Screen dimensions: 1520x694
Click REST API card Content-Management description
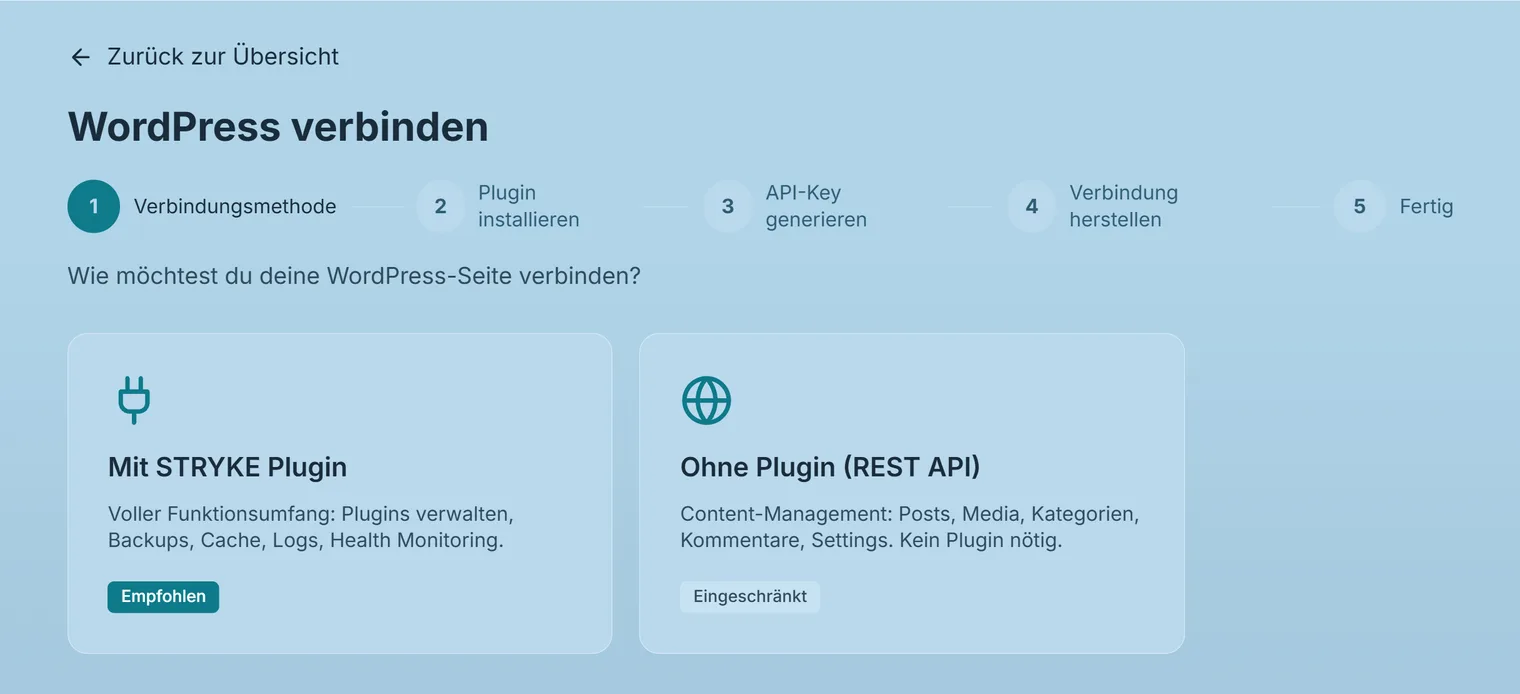[910, 527]
